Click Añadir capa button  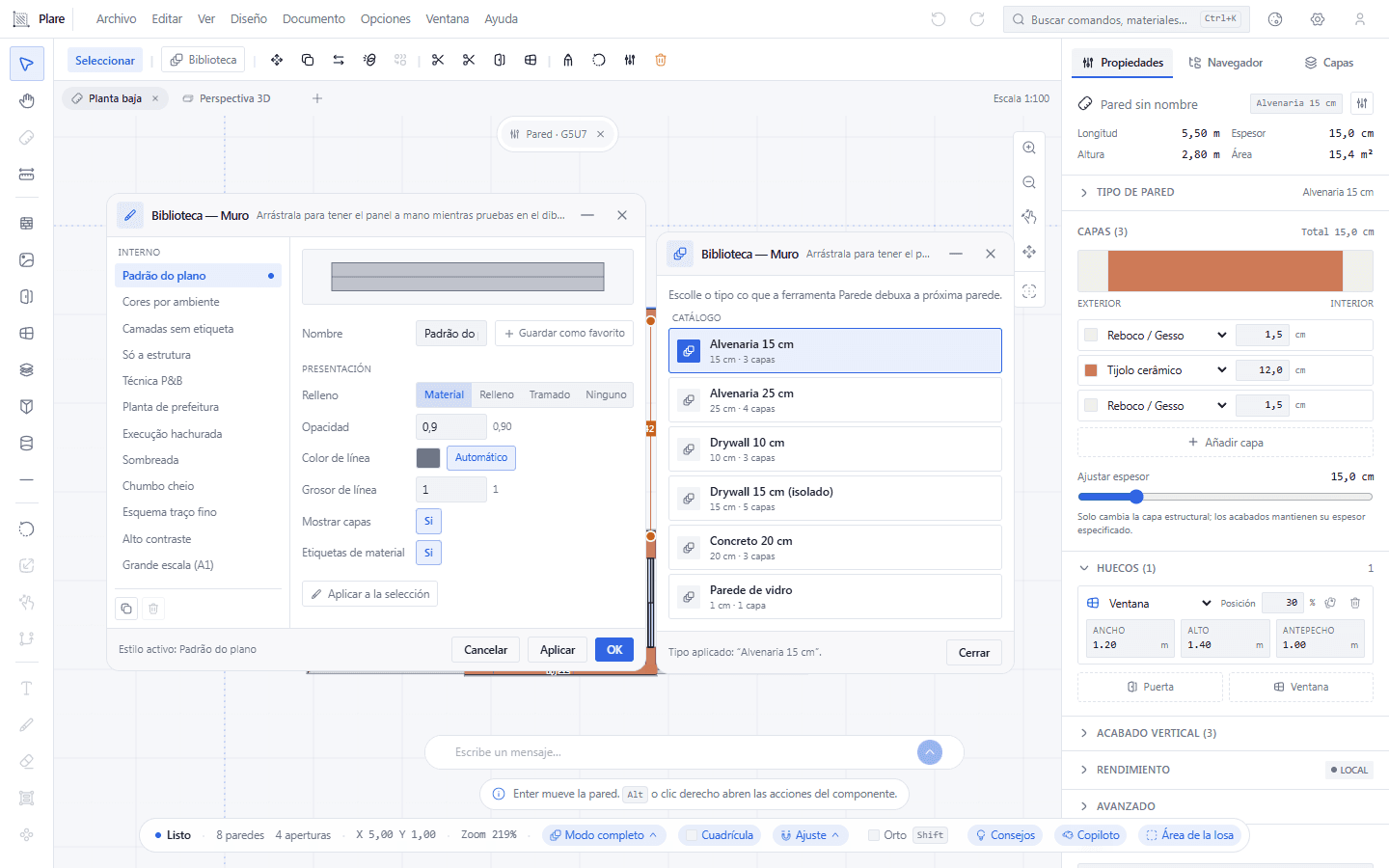point(1225,443)
